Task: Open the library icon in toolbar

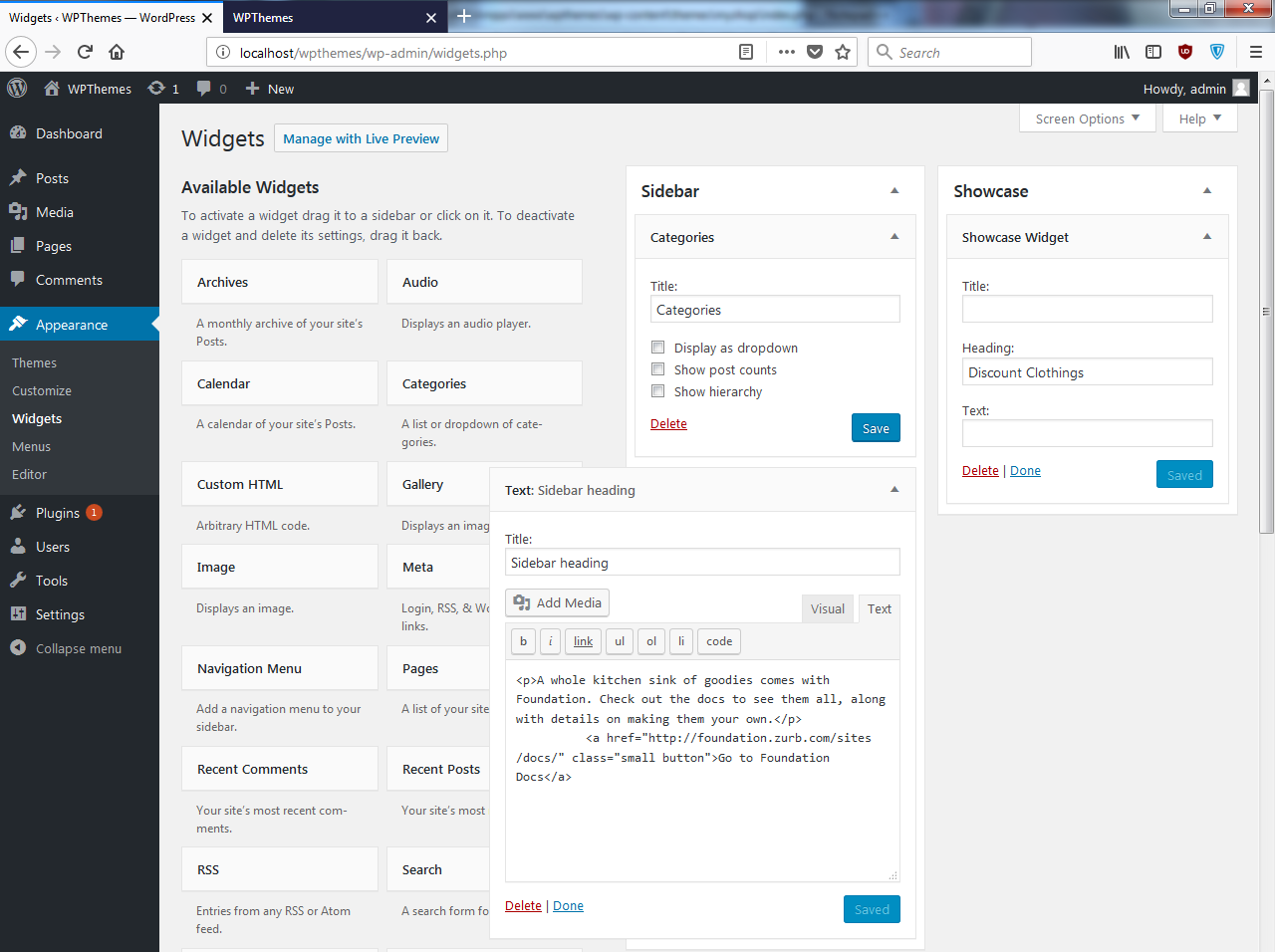Action: click(x=1122, y=52)
